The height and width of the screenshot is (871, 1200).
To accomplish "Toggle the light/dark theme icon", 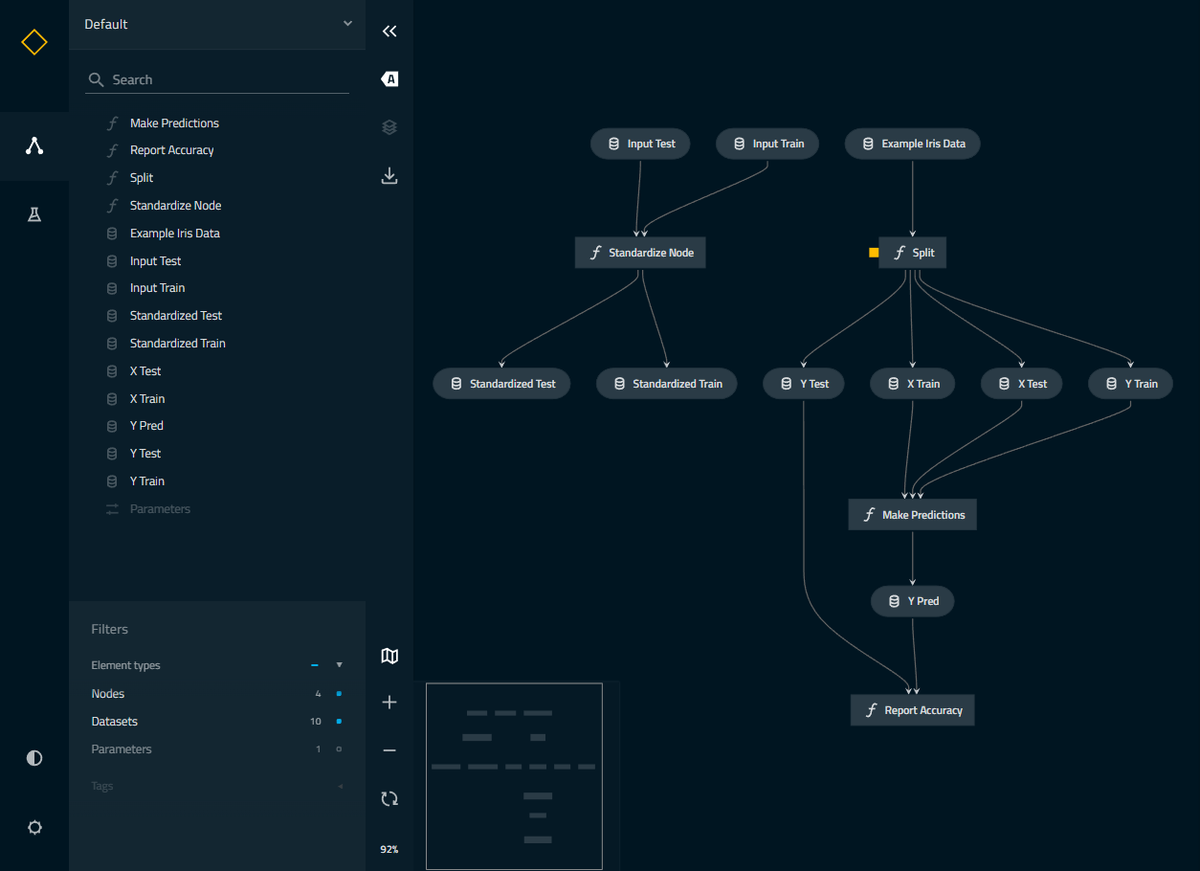I will point(34,758).
